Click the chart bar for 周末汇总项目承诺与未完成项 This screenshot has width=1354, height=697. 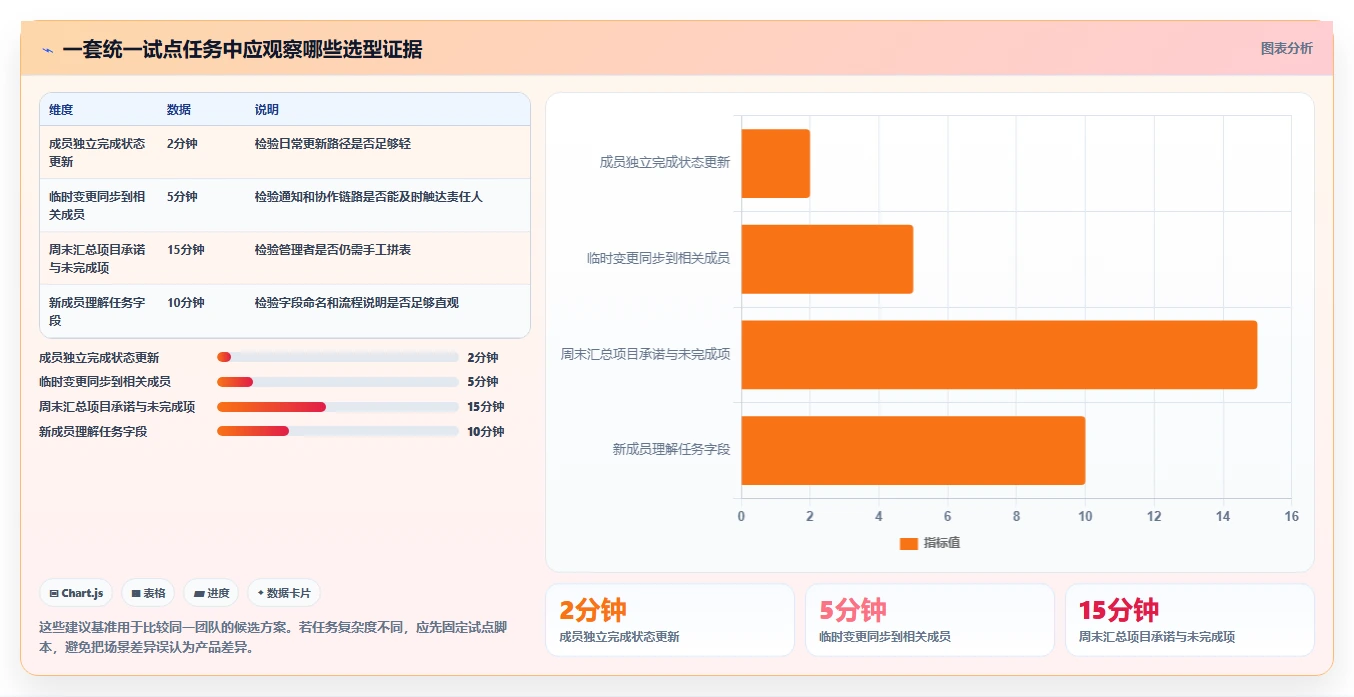(x=999, y=355)
